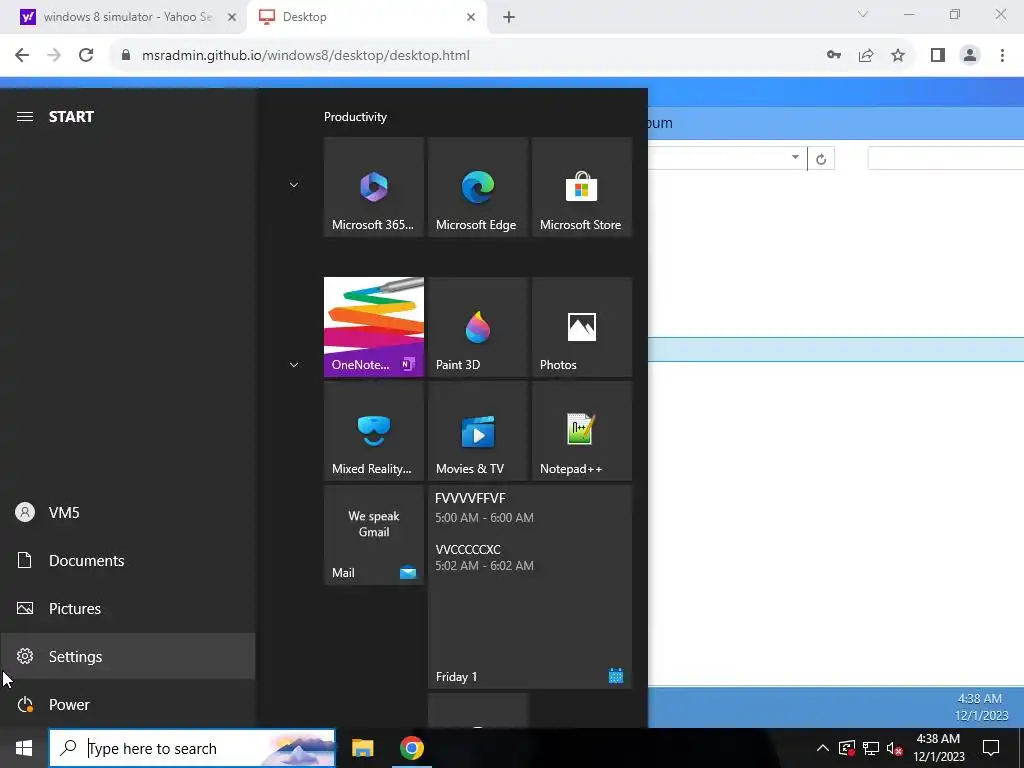Open Chrome from the taskbar
The image size is (1024, 768).
click(411, 748)
